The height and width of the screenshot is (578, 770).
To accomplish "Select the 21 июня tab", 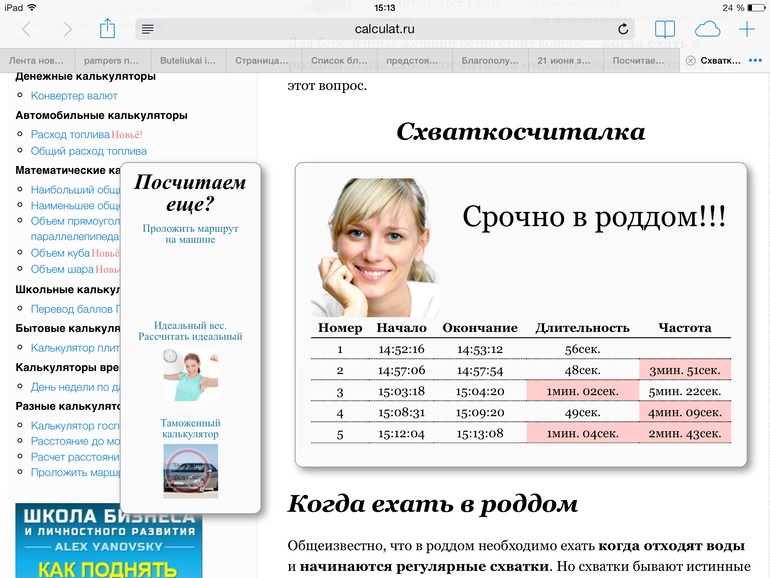I will [x=566, y=61].
